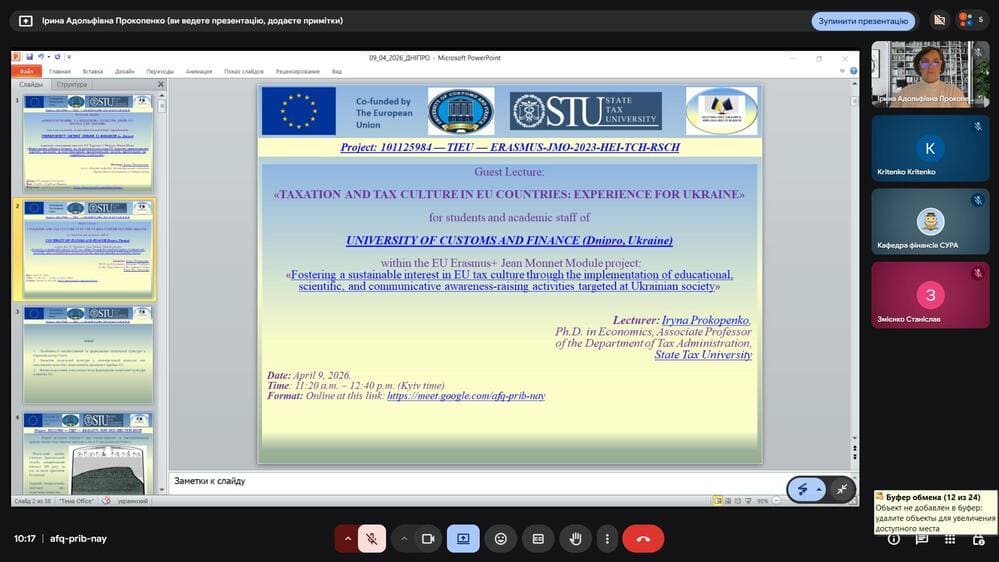The image size is (999, 562).
Task: Open the meet.google.com link on slide
Action: (466, 396)
